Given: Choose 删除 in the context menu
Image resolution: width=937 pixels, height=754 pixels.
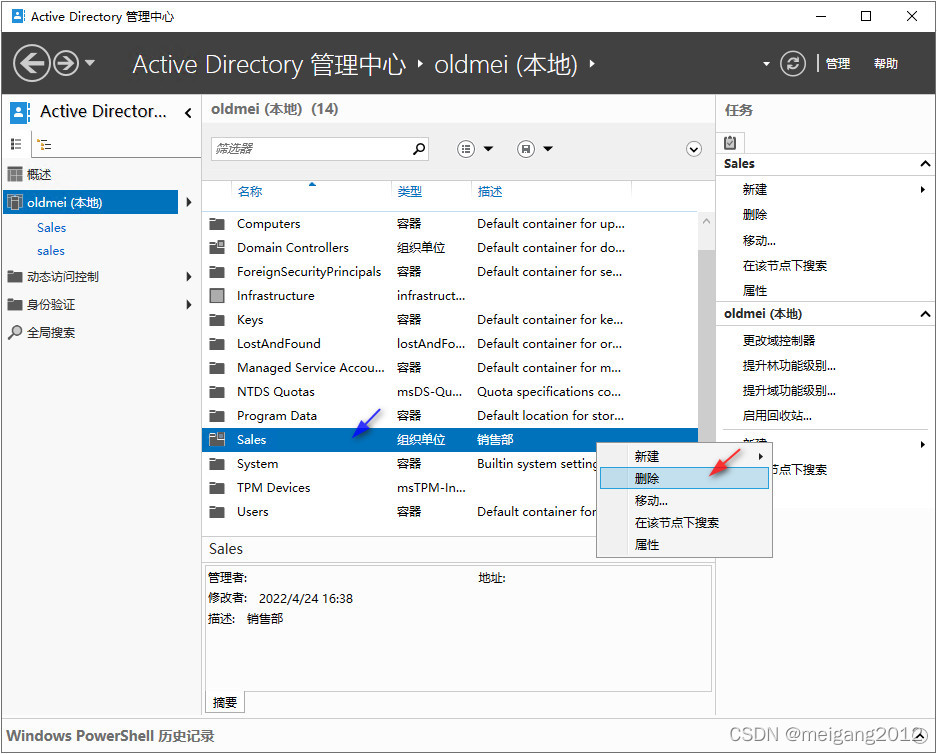Looking at the screenshot, I should click(684, 479).
